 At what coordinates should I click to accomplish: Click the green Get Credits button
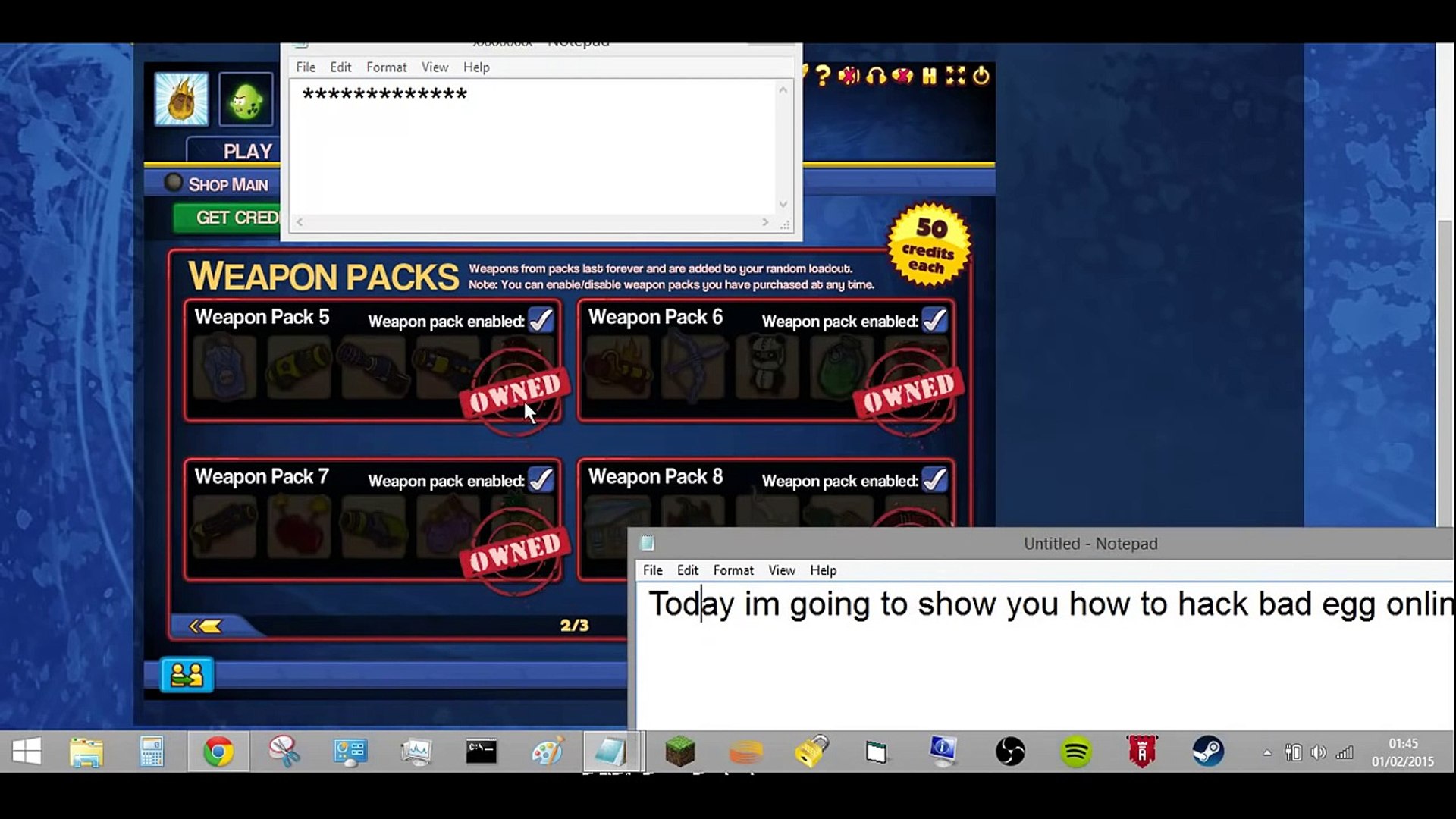pos(227,218)
